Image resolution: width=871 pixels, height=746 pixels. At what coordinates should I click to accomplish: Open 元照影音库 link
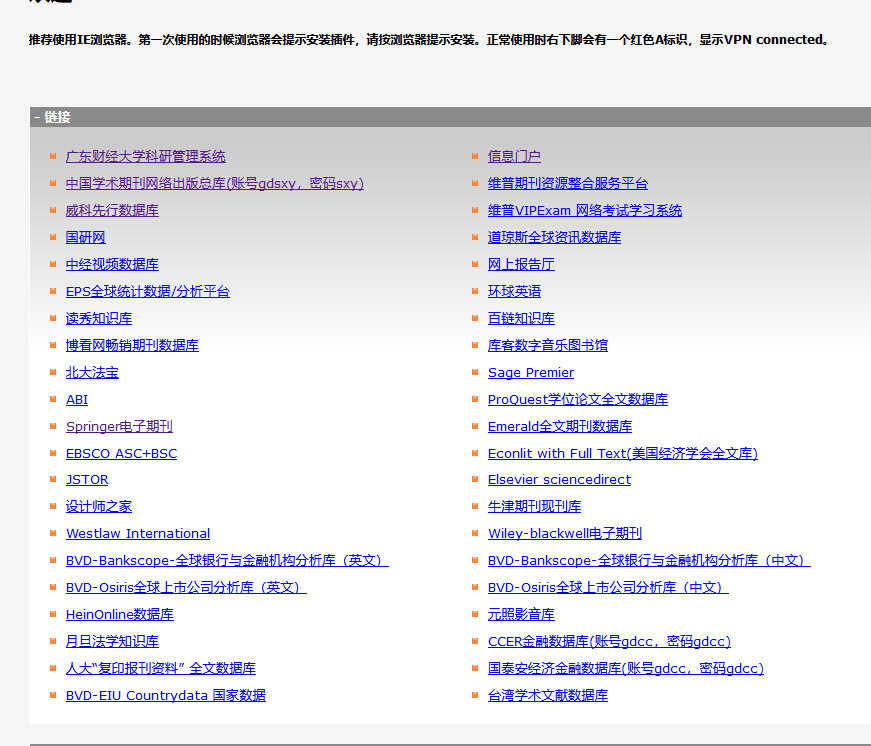pyautogui.click(x=521, y=614)
